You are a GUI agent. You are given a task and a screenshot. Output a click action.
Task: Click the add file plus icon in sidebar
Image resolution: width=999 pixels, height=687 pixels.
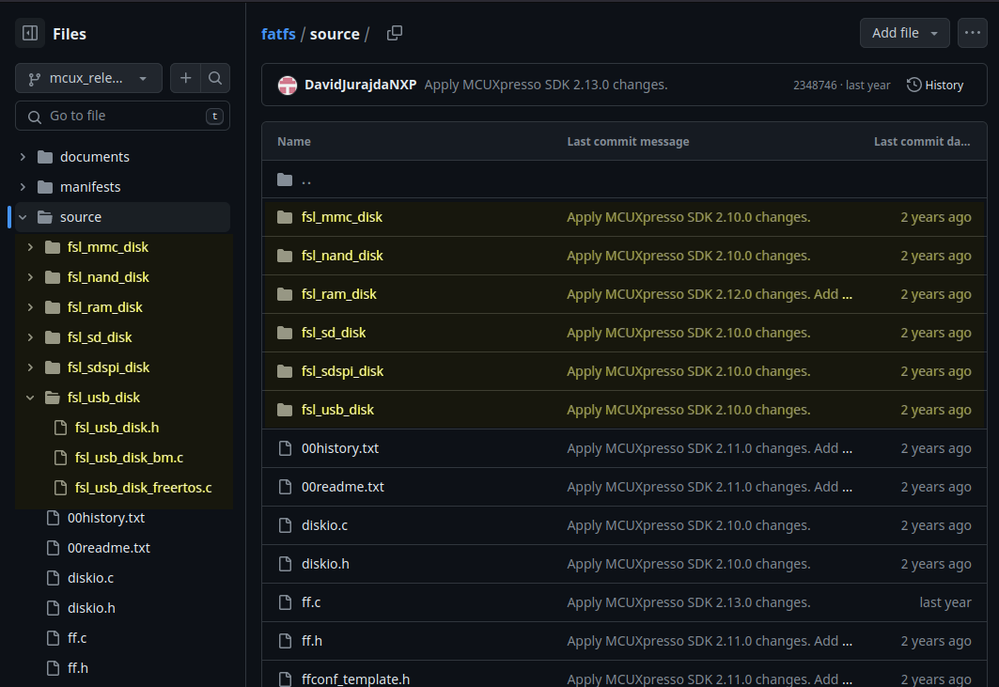pyautogui.click(x=186, y=78)
